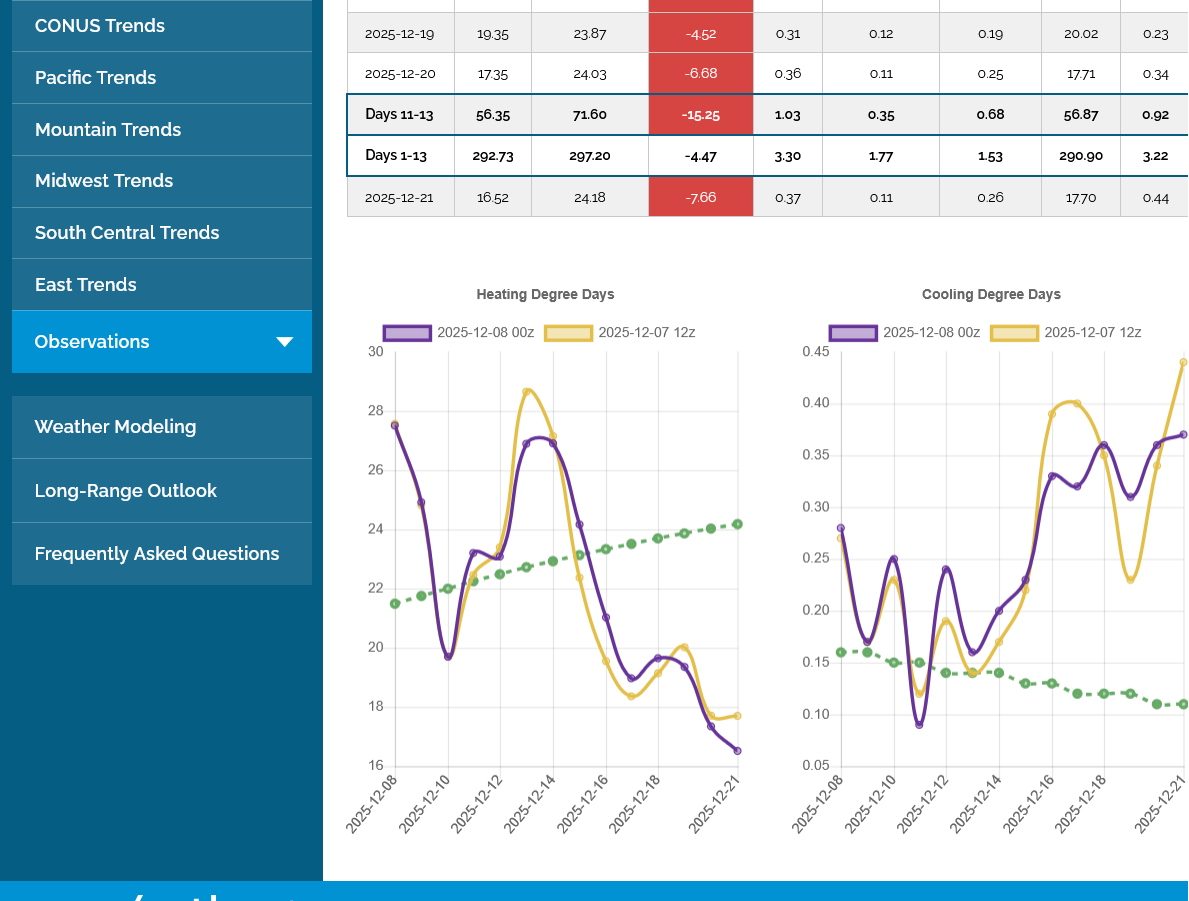Open the Weather Modeling page

pyautogui.click(x=115, y=427)
